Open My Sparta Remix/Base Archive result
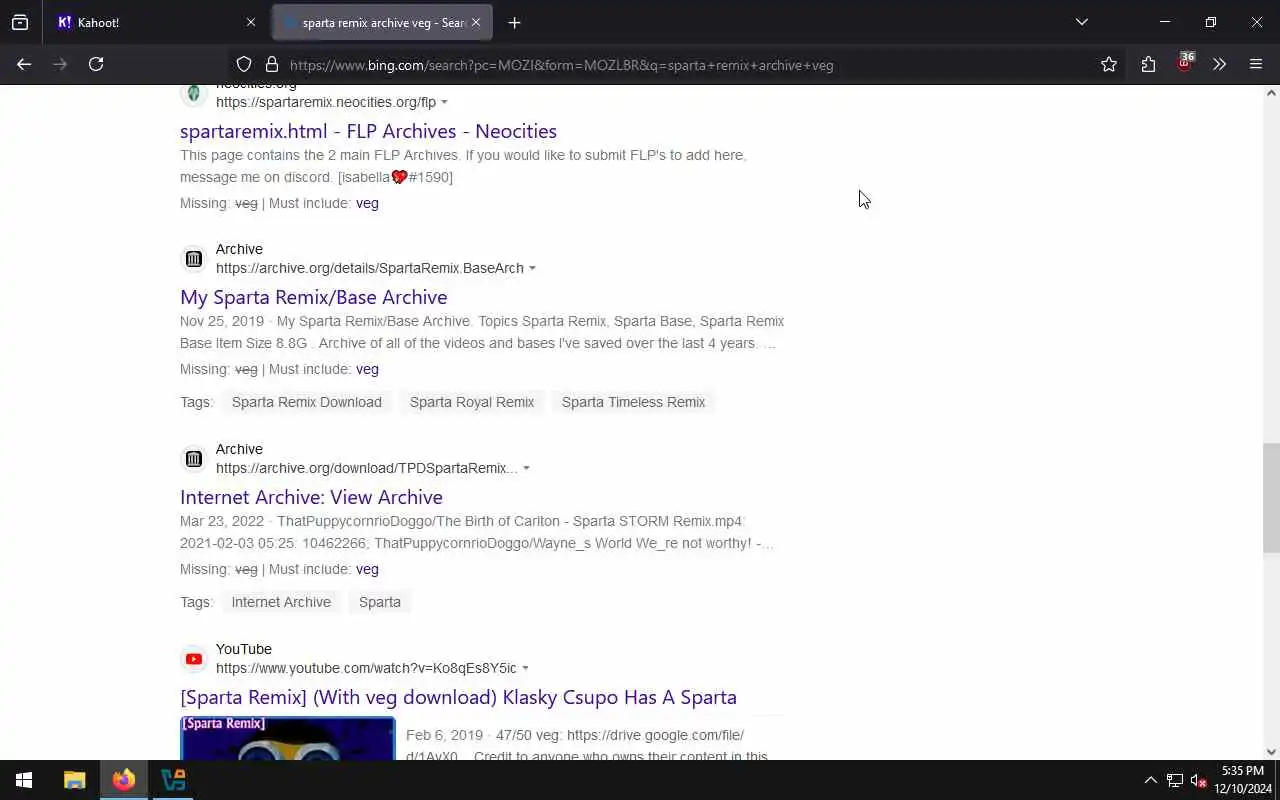The height and width of the screenshot is (800, 1280). tap(313, 297)
